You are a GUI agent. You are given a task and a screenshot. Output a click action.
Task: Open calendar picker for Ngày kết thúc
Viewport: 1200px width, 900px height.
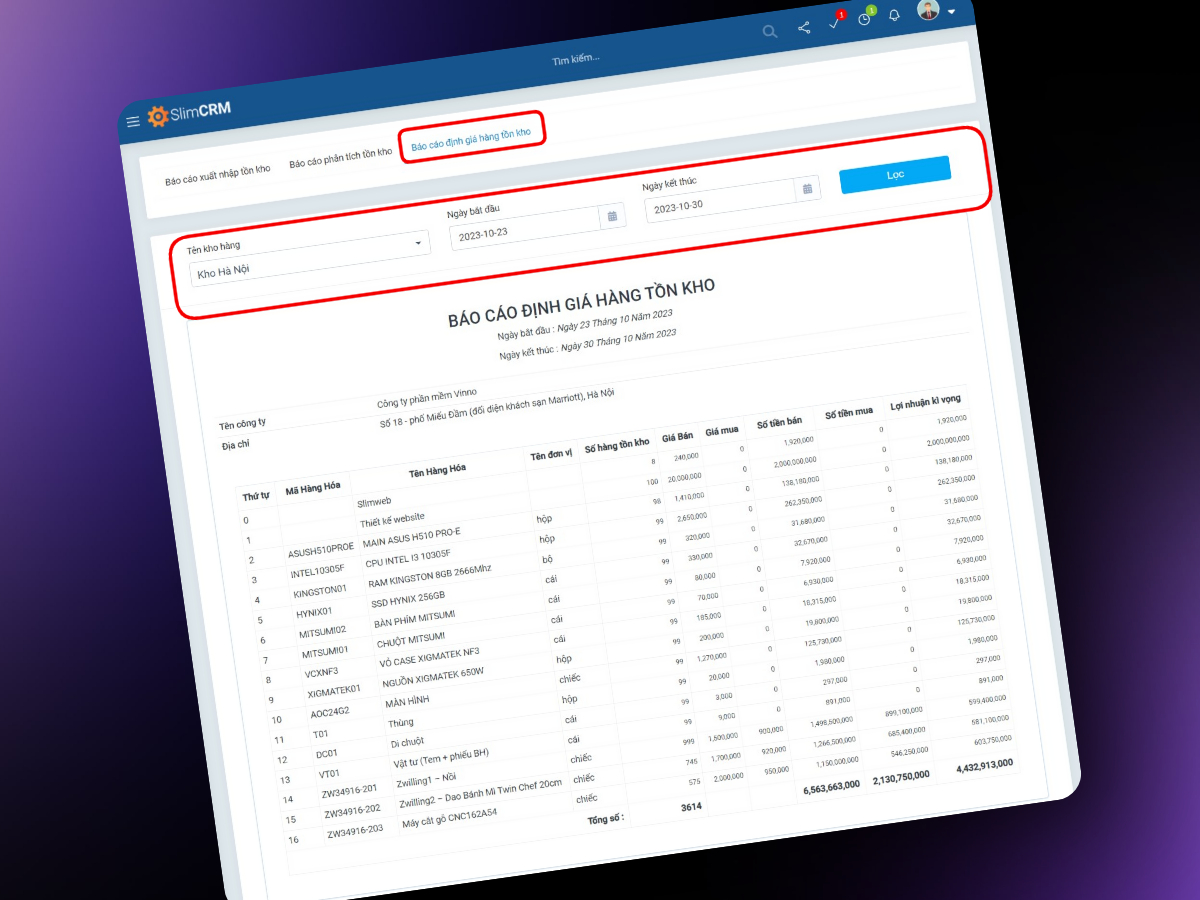tap(807, 188)
